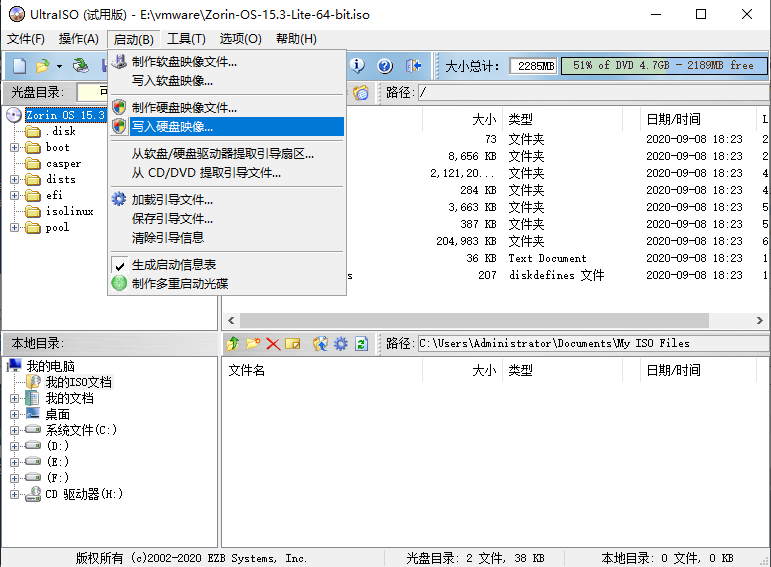
Task: Select 保存引导文件... menu entry
Action: click(226, 218)
